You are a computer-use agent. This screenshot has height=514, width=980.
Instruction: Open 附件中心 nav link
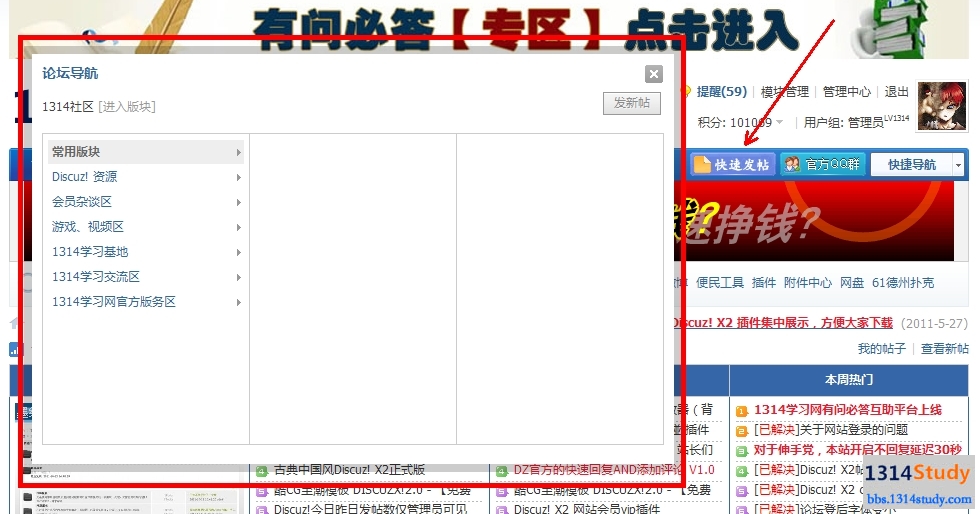[808, 283]
